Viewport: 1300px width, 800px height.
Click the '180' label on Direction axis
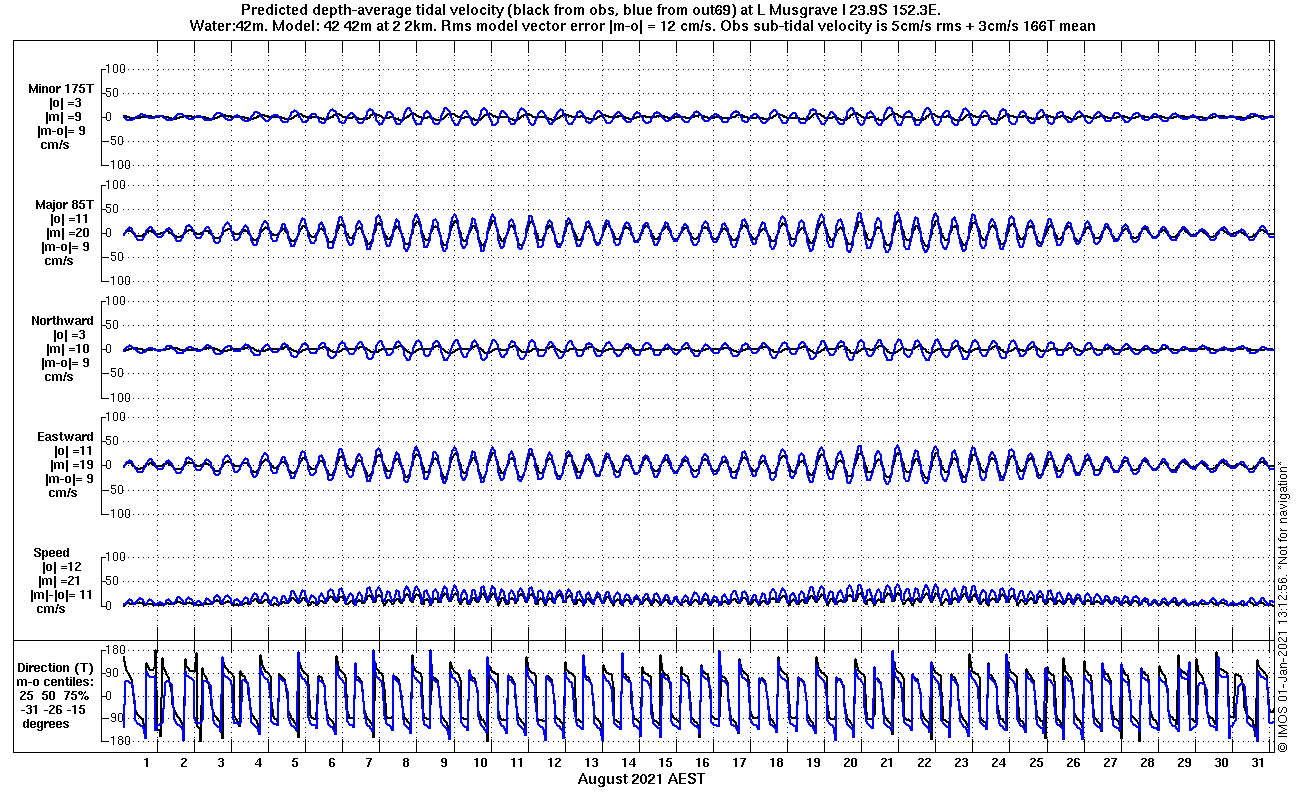115,650
